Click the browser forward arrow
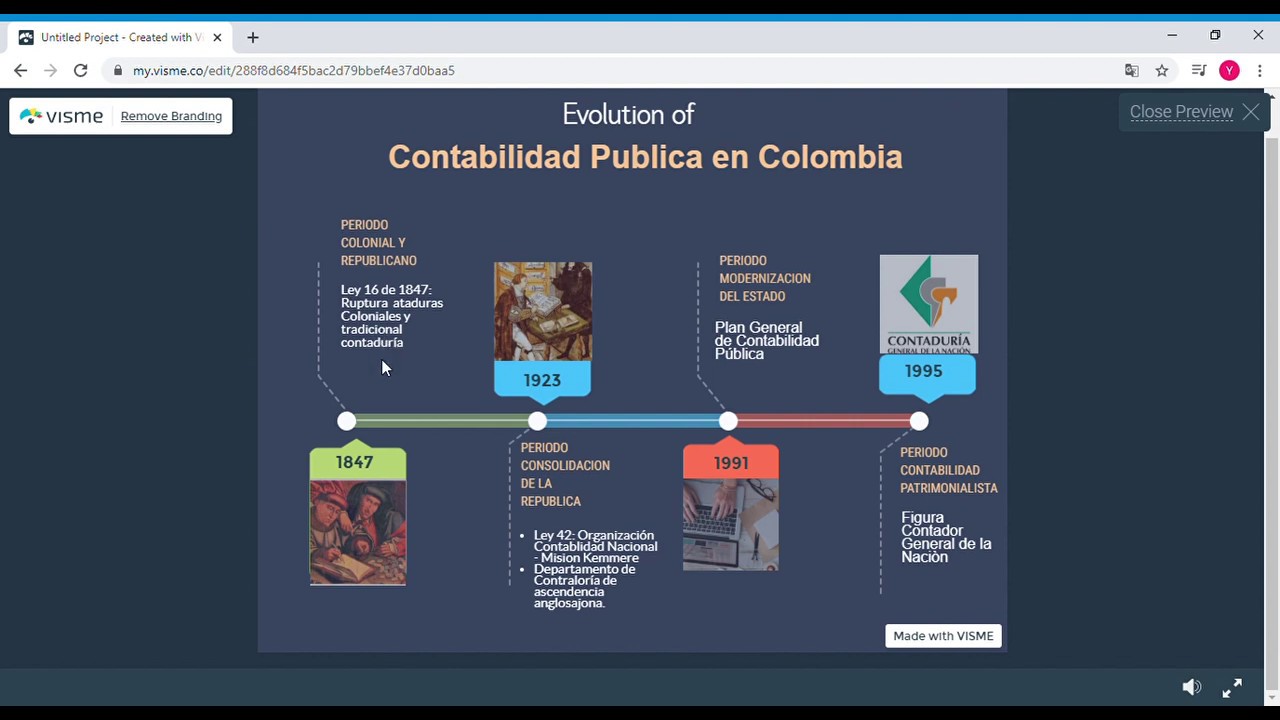This screenshot has height=720, width=1280. 51,70
